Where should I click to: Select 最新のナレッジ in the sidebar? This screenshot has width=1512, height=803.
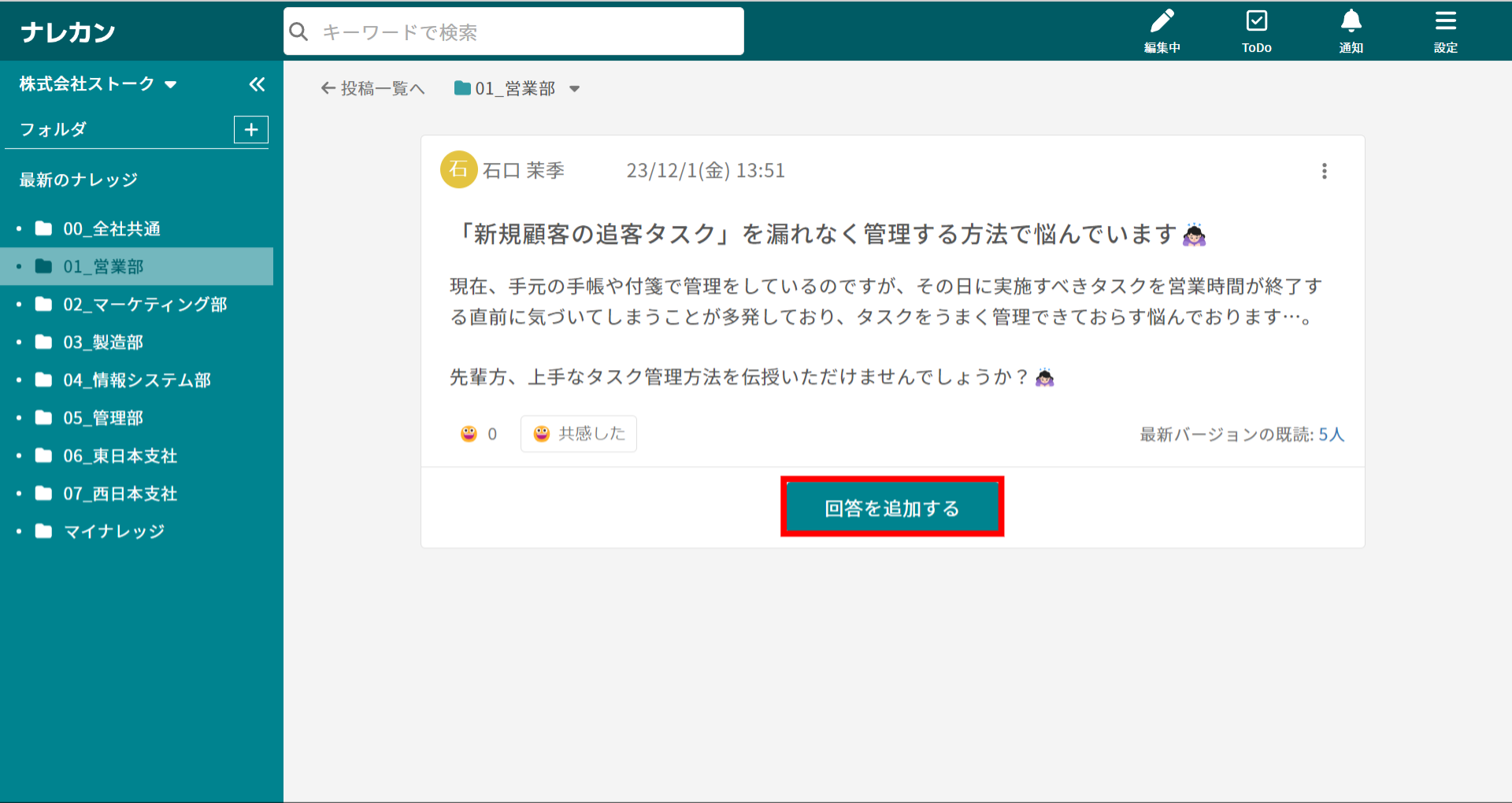coord(79,180)
